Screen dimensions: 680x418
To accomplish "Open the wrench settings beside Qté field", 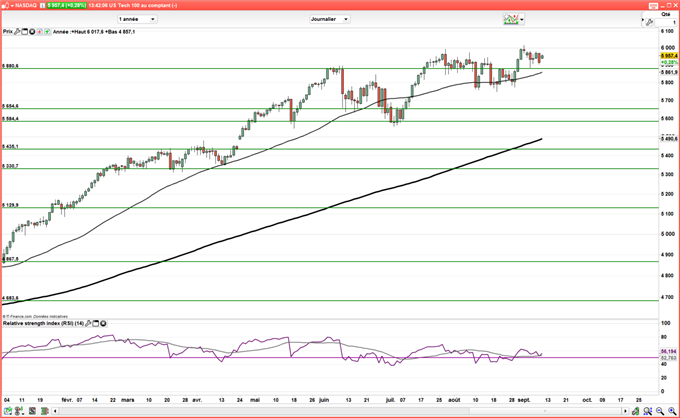I will point(649,22).
